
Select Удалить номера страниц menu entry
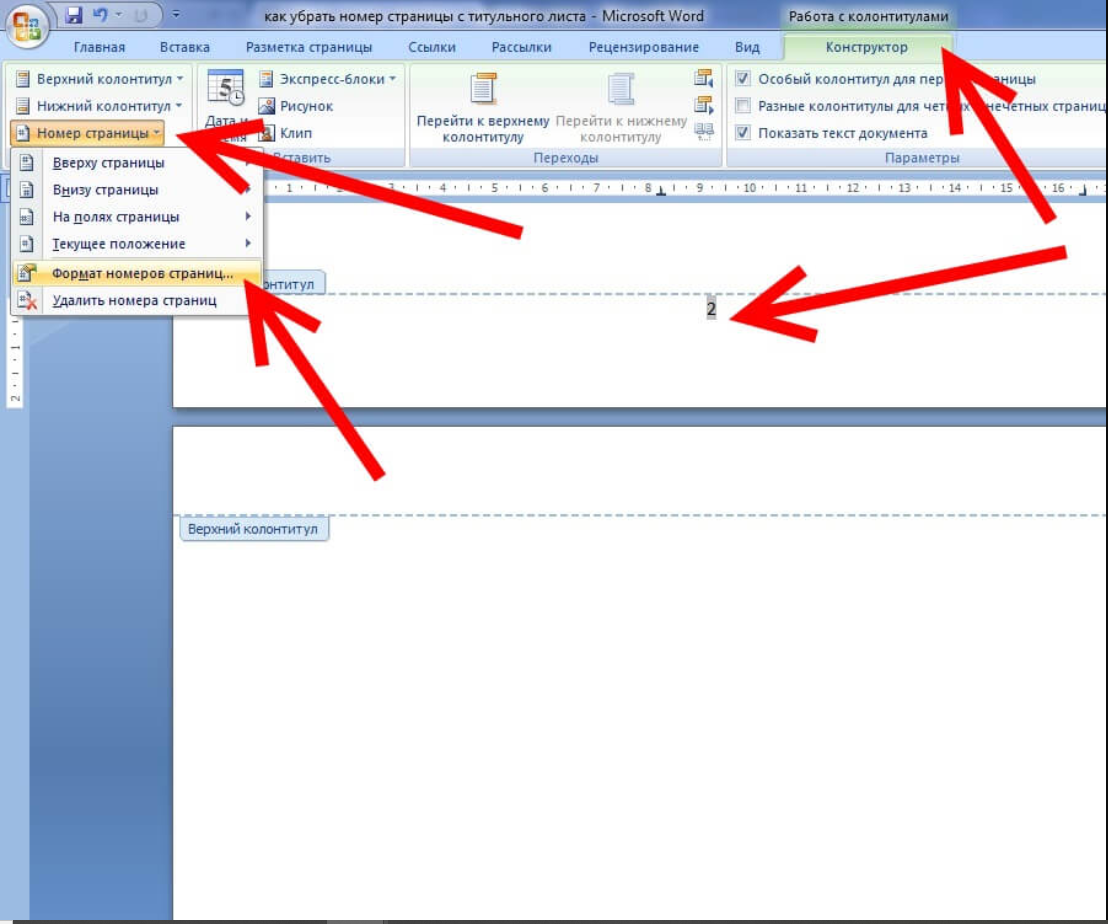click(x=136, y=300)
